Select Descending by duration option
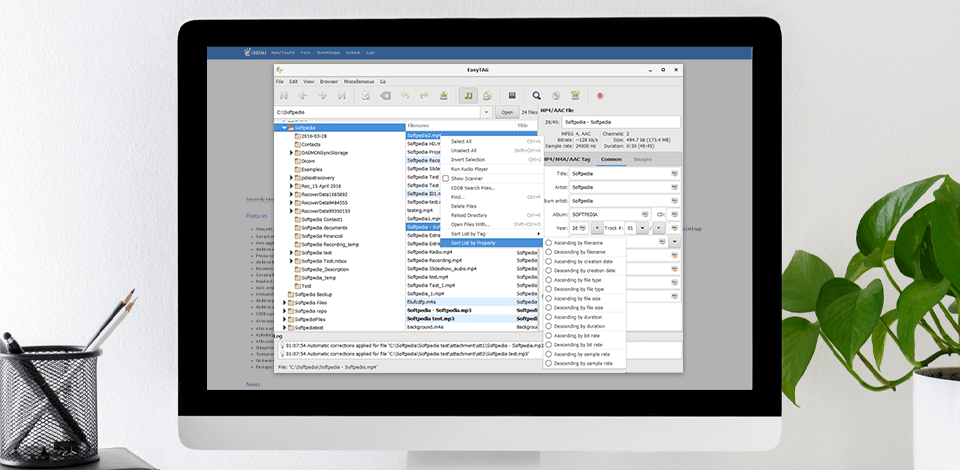The height and width of the screenshot is (470, 960). [x=549, y=326]
